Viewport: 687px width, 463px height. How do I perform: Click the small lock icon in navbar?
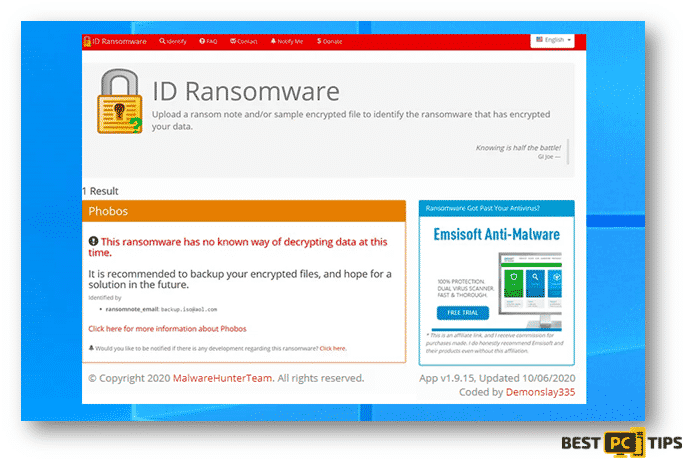pyautogui.click(x=87, y=41)
